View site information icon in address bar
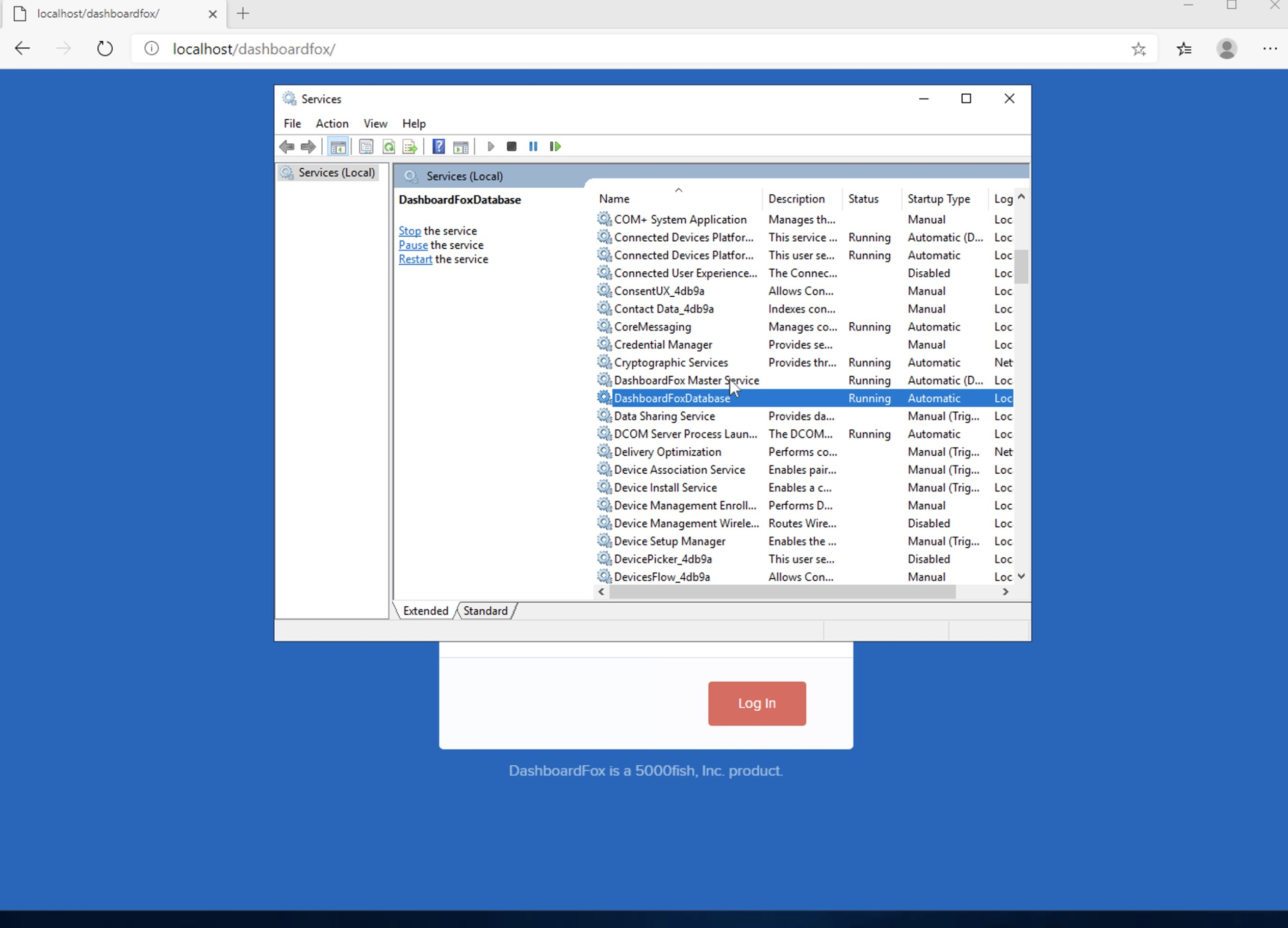This screenshot has width=1288, height=928. coord(151,49)
